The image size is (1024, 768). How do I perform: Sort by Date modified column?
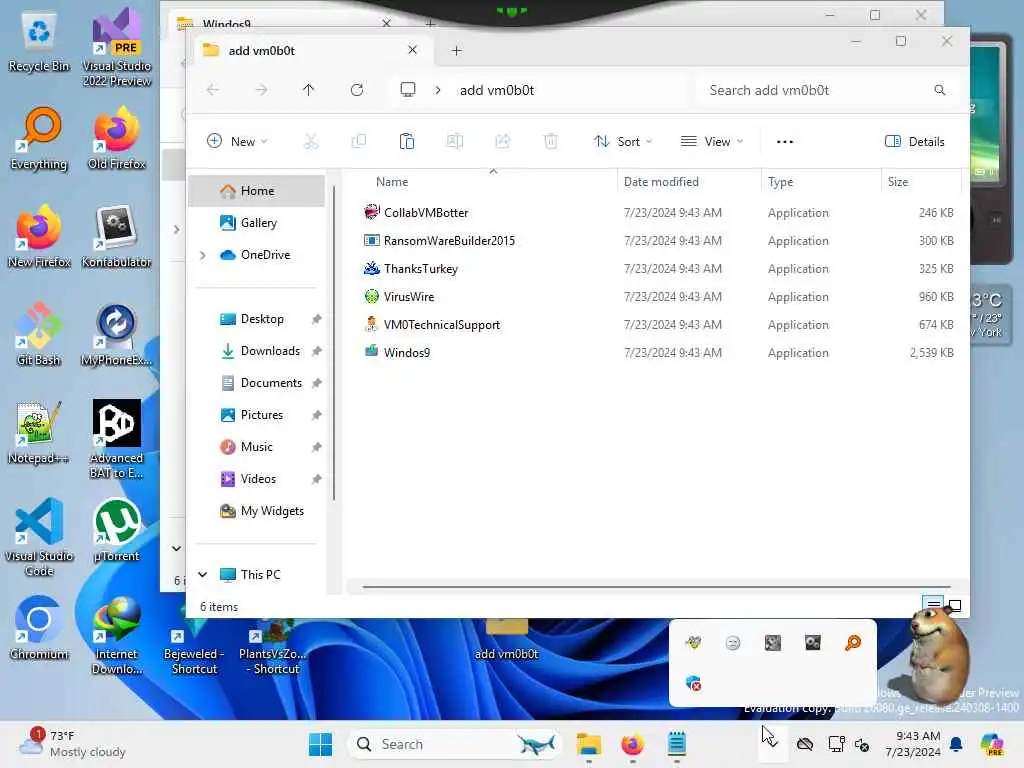[661, 182]
